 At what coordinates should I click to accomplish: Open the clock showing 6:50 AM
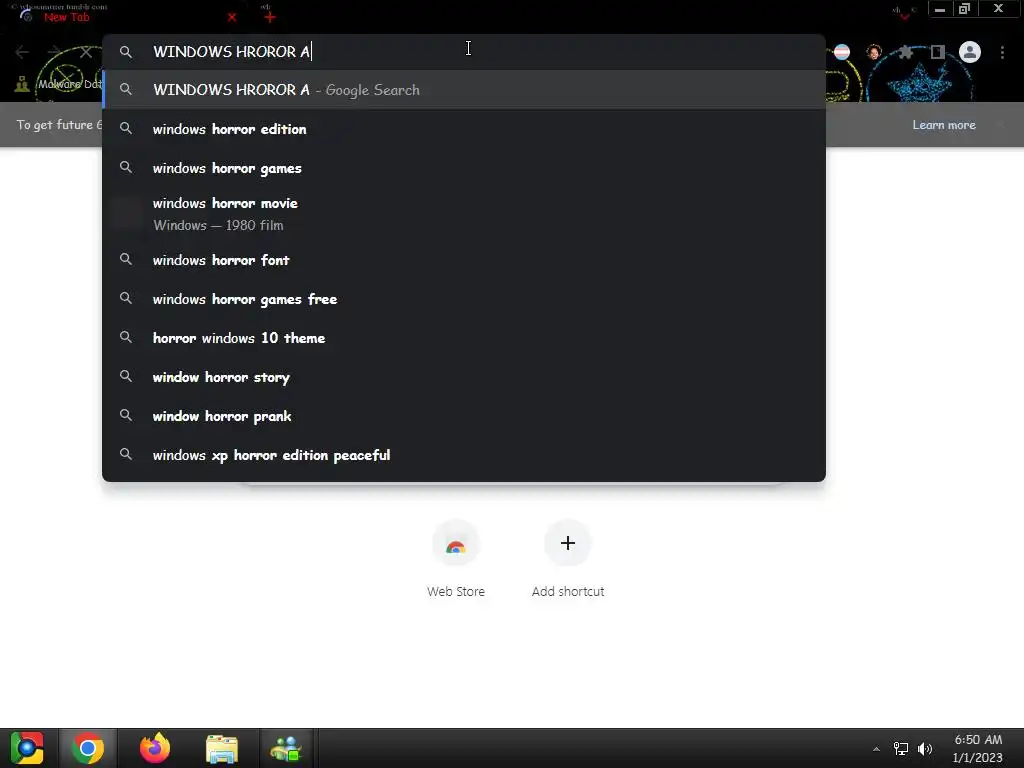tap(978, 748)
